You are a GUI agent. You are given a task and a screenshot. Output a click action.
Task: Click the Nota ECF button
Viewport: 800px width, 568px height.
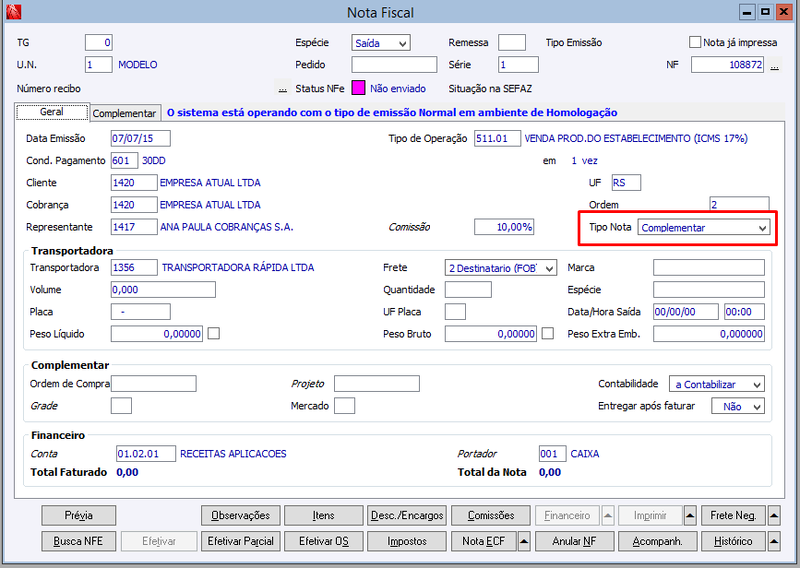[484, 541]
